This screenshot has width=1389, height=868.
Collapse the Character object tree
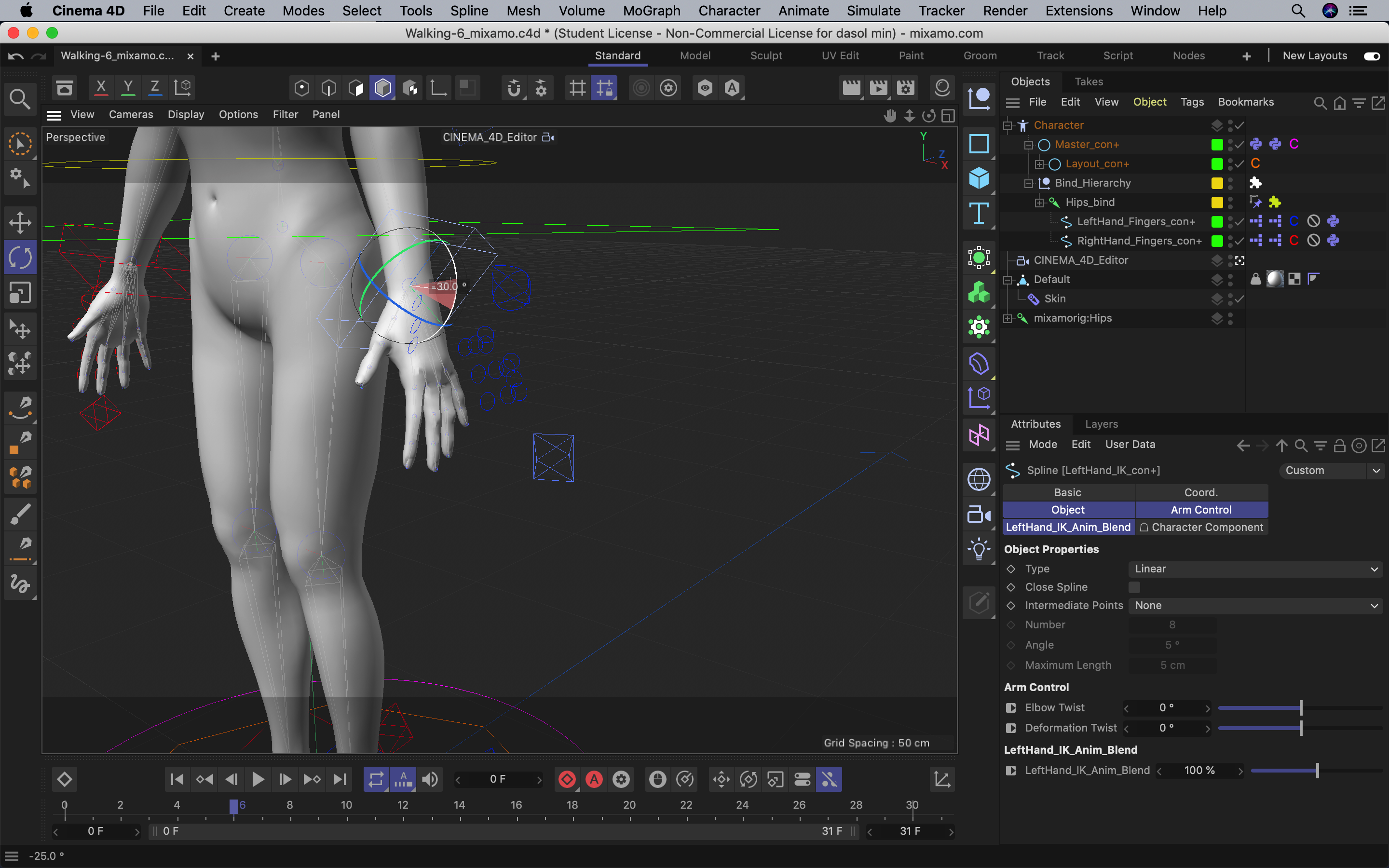(x=1008, y=125)
